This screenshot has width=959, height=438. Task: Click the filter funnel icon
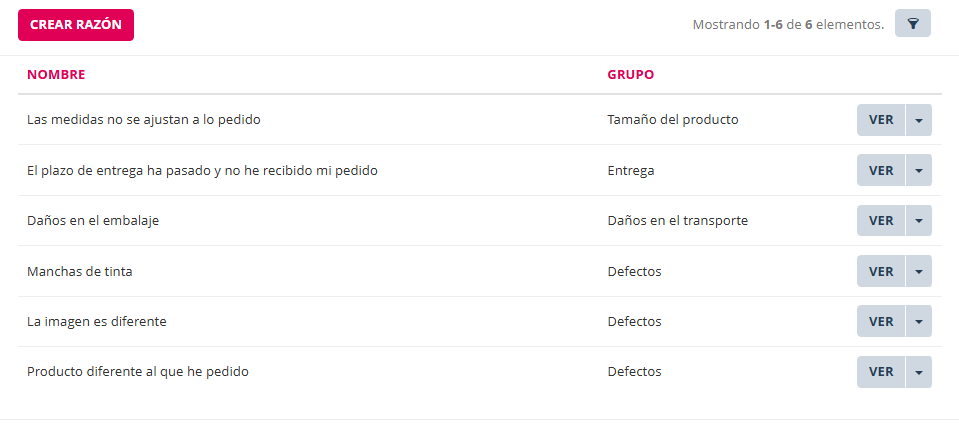[913, 24]
